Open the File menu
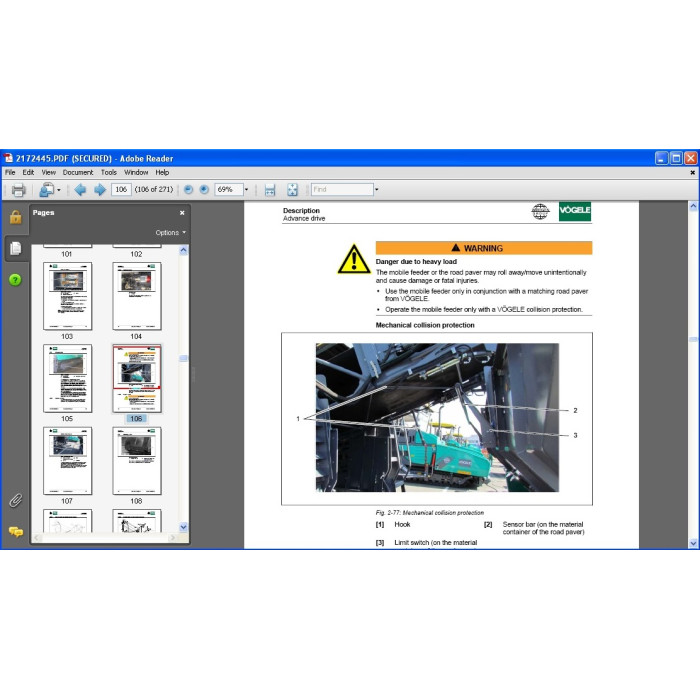This screenshot has height=700, width=700. (10, 172)
